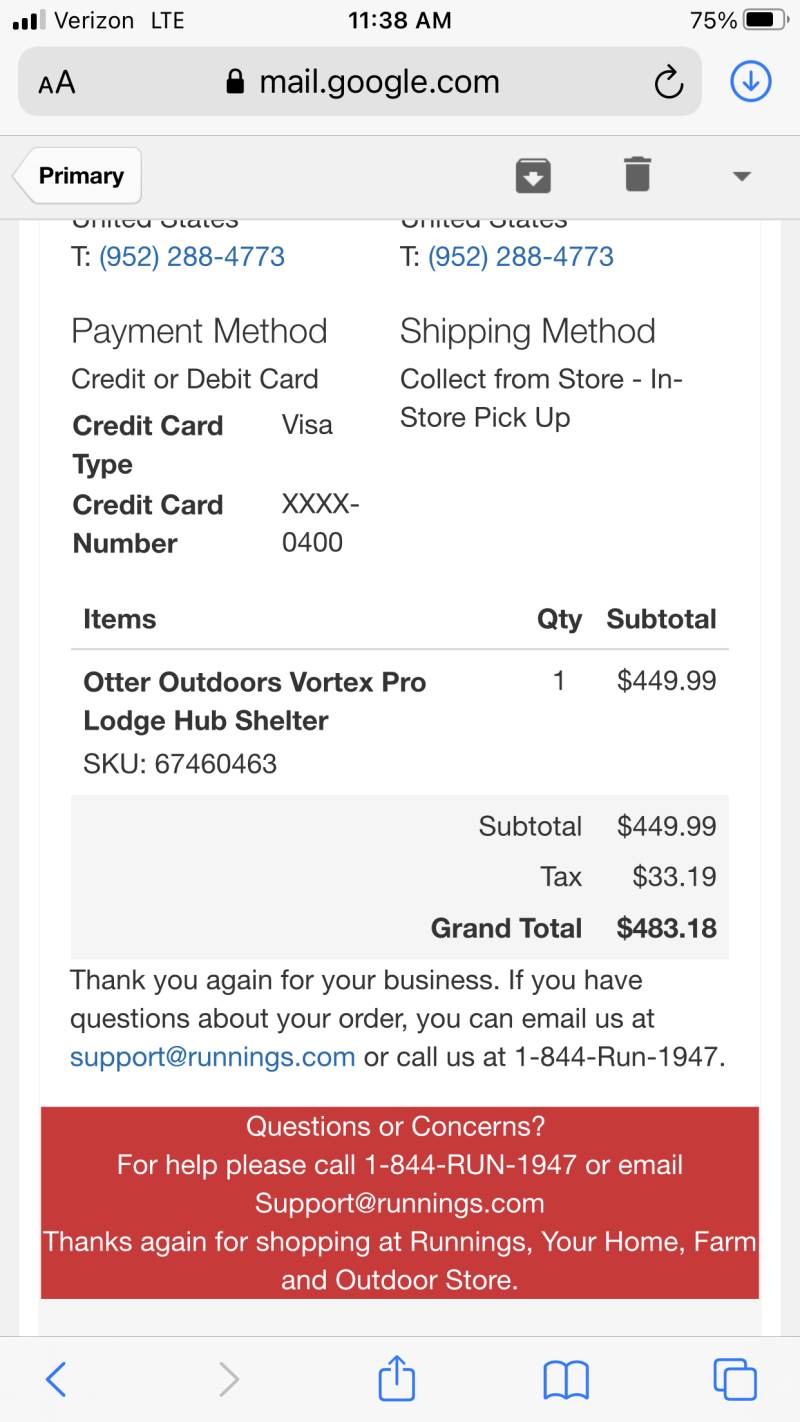Image resolution: width=800 pixels, height=1422 pixels.
Task: Call the right (952) 288-4773 phone link
Action: pos(521,257)
